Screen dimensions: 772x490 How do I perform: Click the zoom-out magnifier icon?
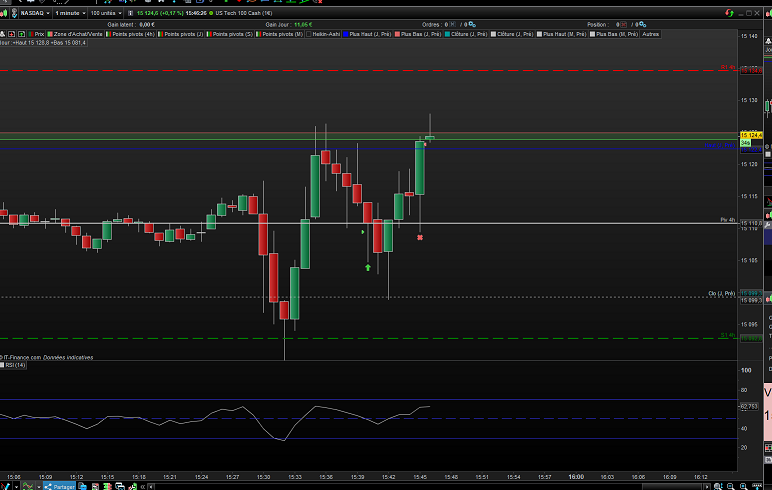[x=731, y=487]
